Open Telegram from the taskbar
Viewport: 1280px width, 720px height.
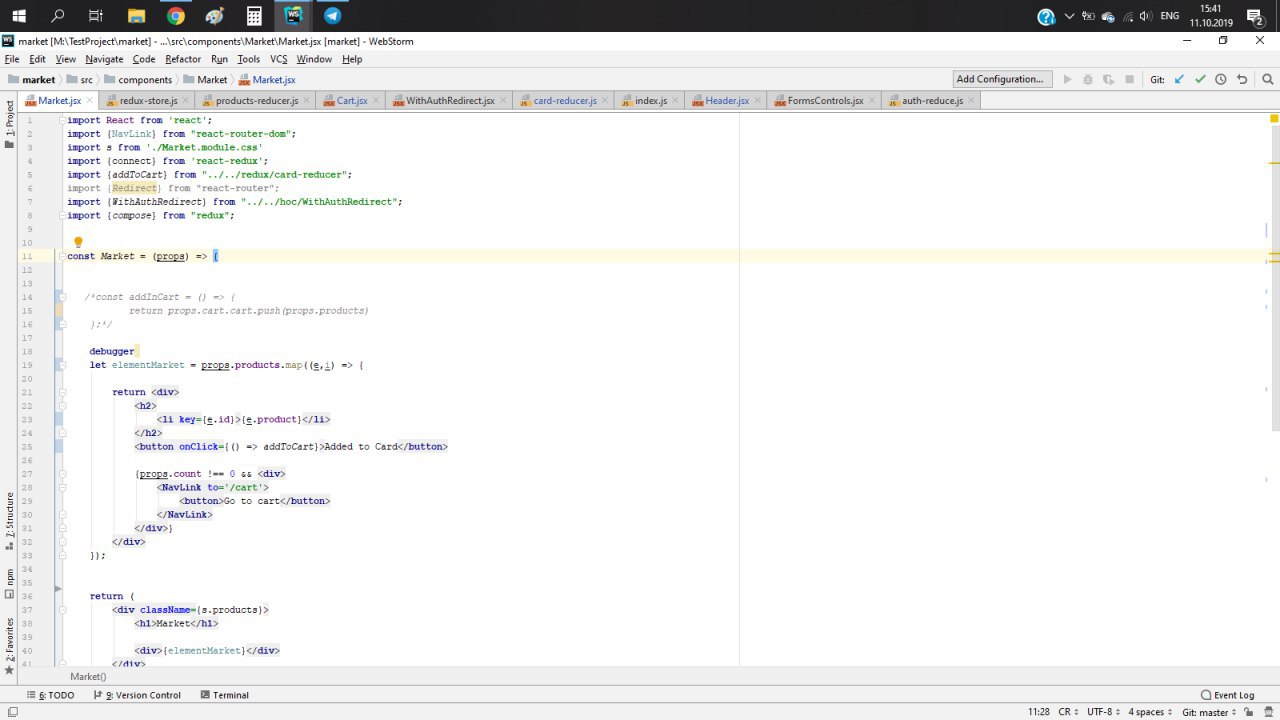332,16
